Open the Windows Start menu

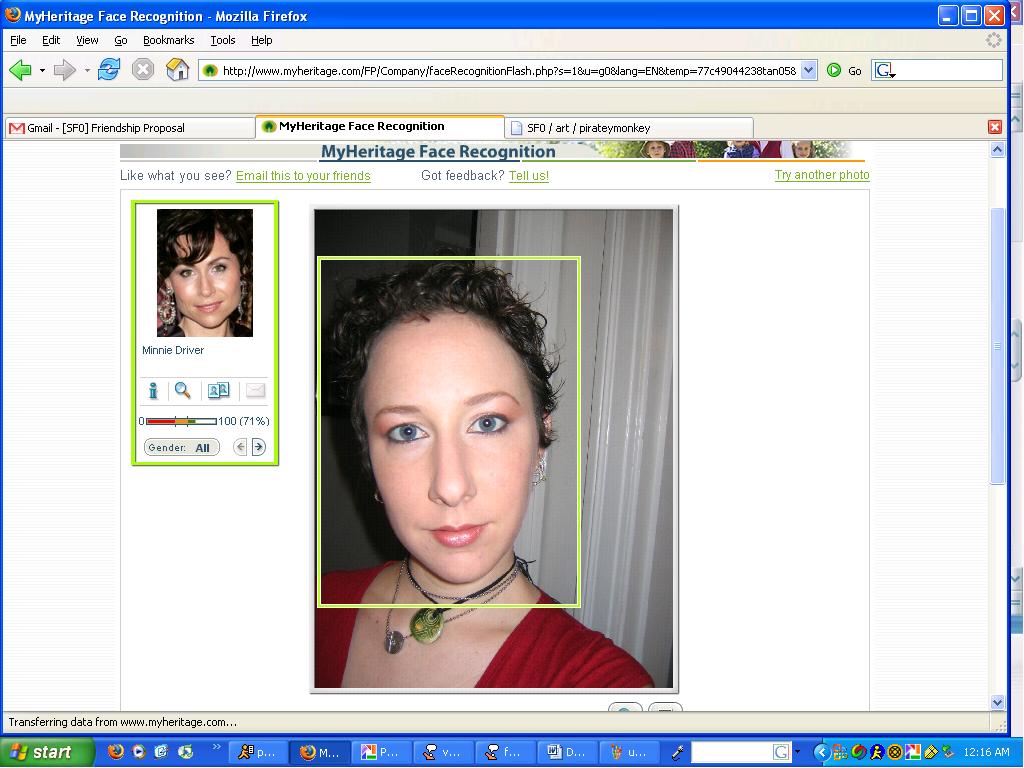[46, 752]
